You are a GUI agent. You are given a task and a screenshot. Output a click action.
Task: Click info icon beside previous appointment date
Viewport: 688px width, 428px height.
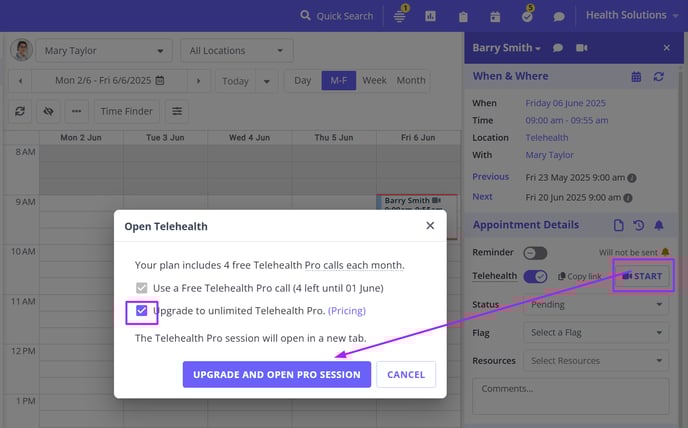point(632,178)
